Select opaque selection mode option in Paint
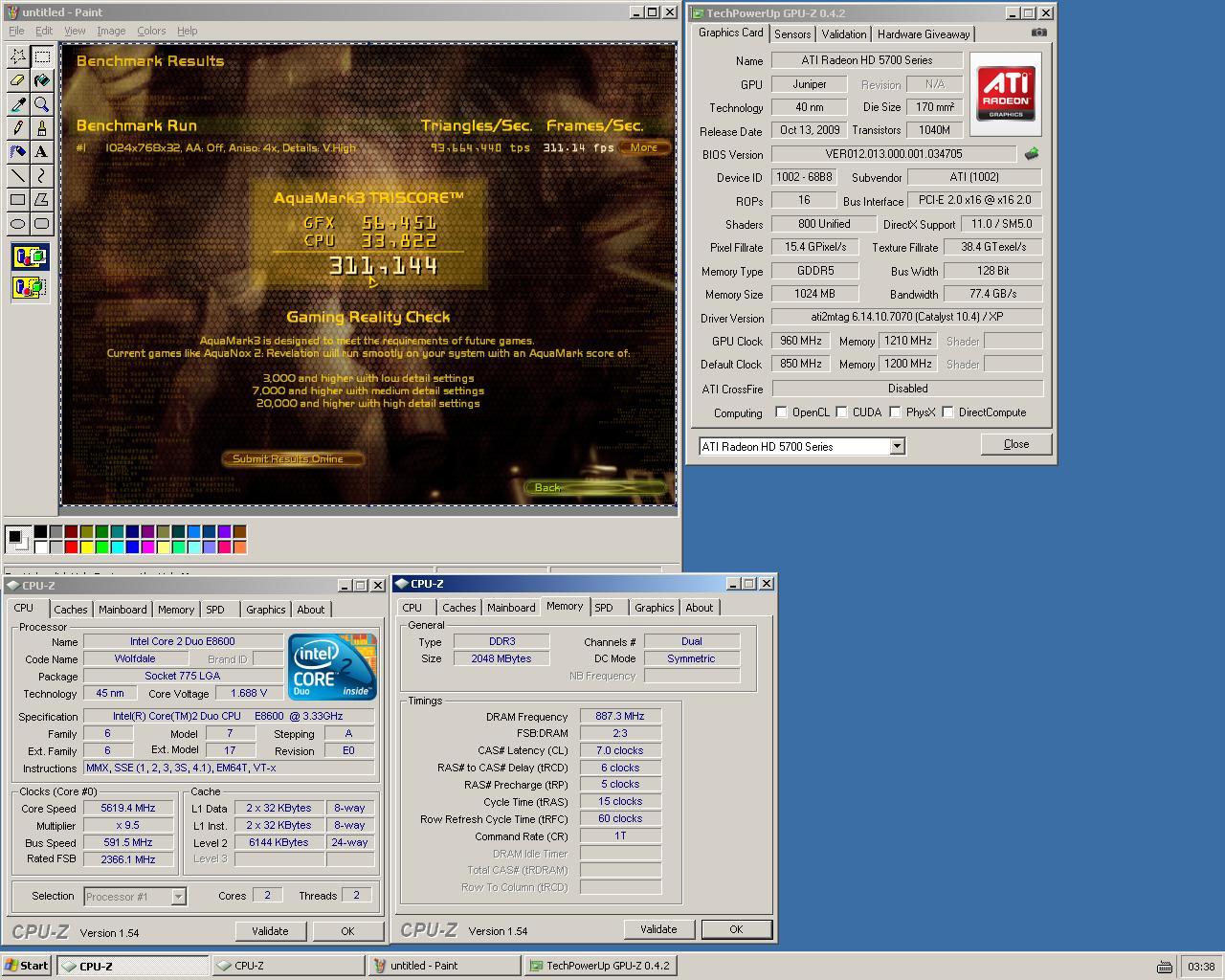1225x980 pixels. pos(30,256)
